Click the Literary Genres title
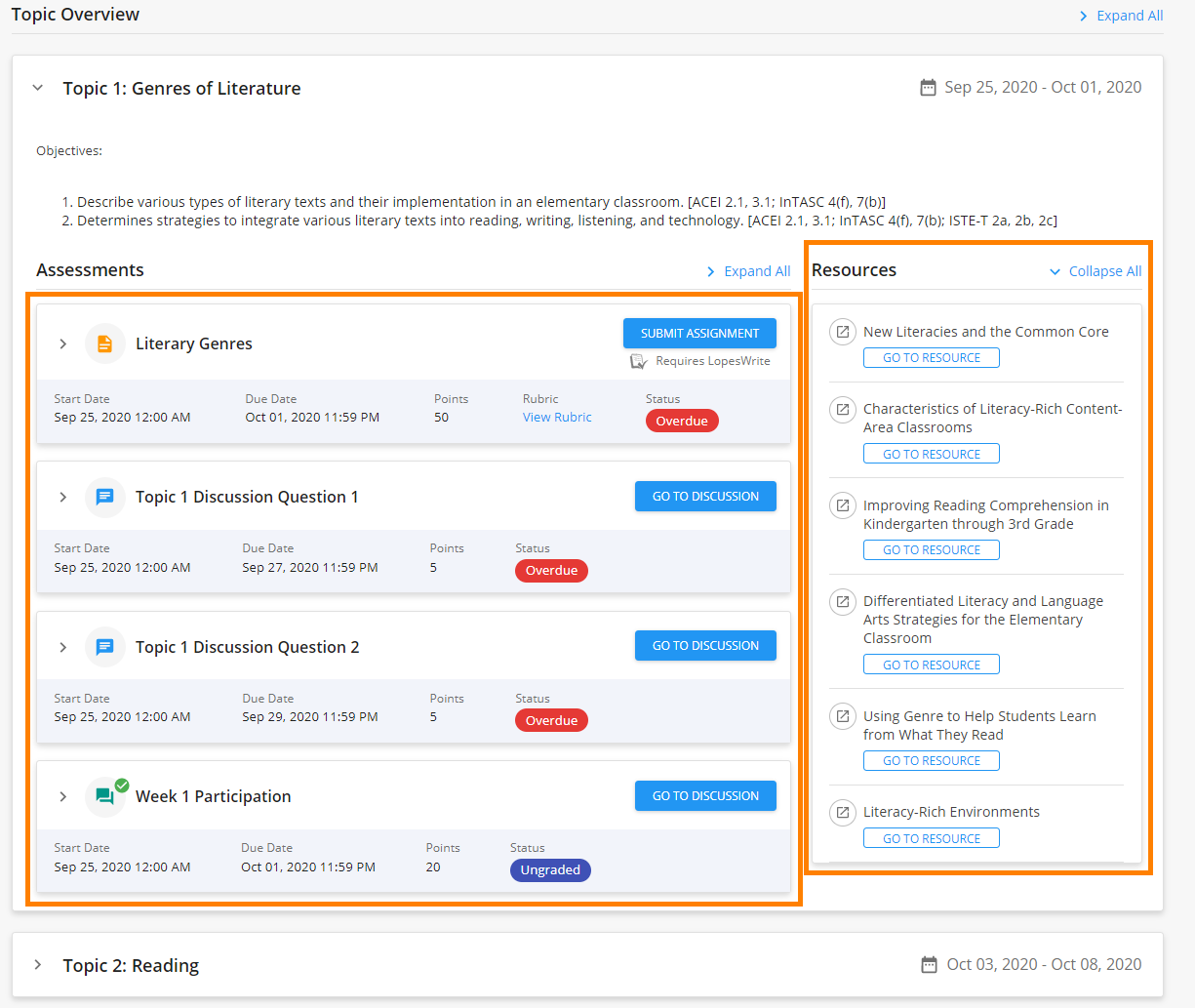Image resolution: width=1195 pixels, height=1008 pixels. [194, 343]
